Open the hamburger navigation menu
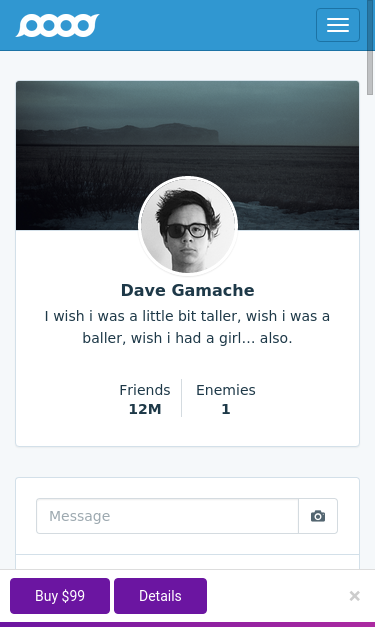 pos(338,25)
